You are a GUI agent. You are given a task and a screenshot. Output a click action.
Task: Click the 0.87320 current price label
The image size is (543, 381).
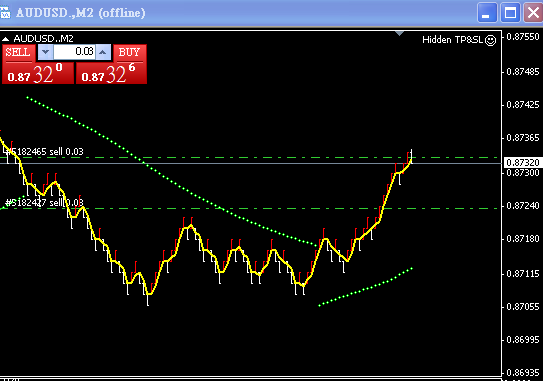(x=523, y=162)
